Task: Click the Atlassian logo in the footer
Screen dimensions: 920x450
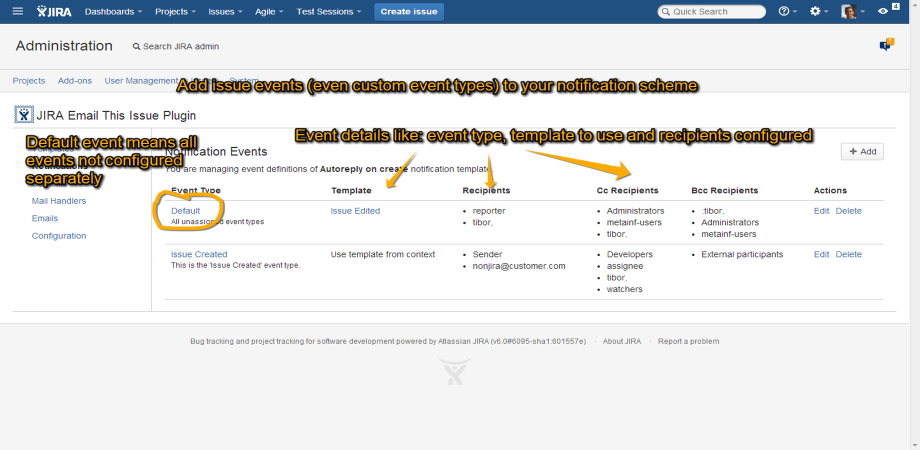Action: 455,371
